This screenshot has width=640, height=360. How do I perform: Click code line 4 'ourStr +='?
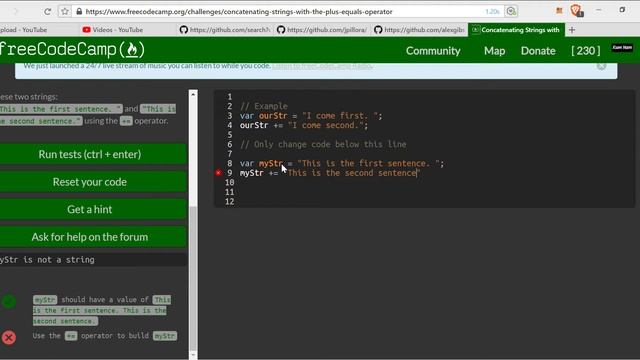[304, 125]
